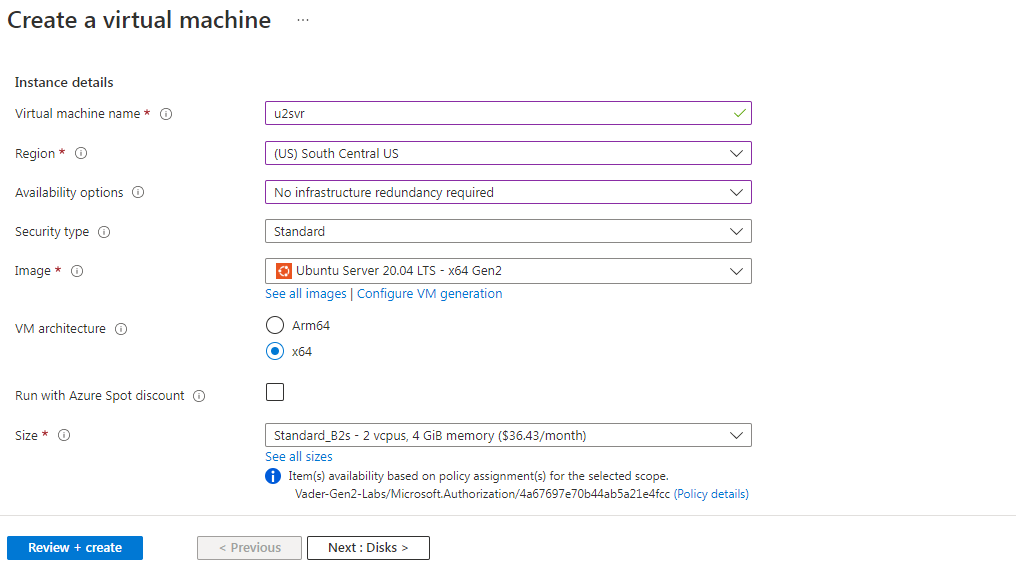Click the 'Run with Azure Spot discount' label
The height and width of the screenshot is (569, 1016).
100,396
